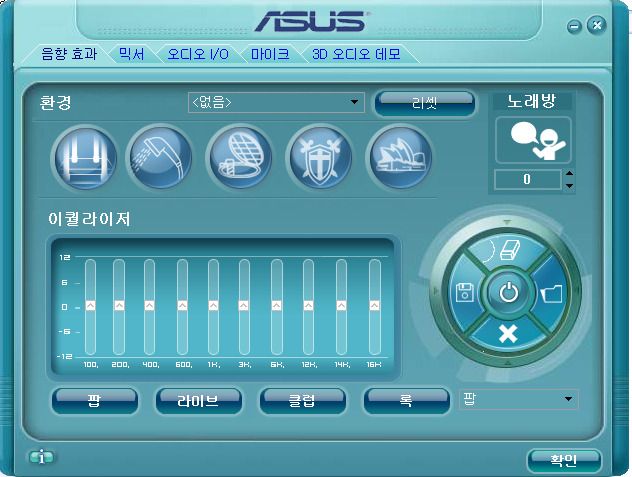
Task: Increase the 노래방 key value with up arrow
Action: point(569,173)
